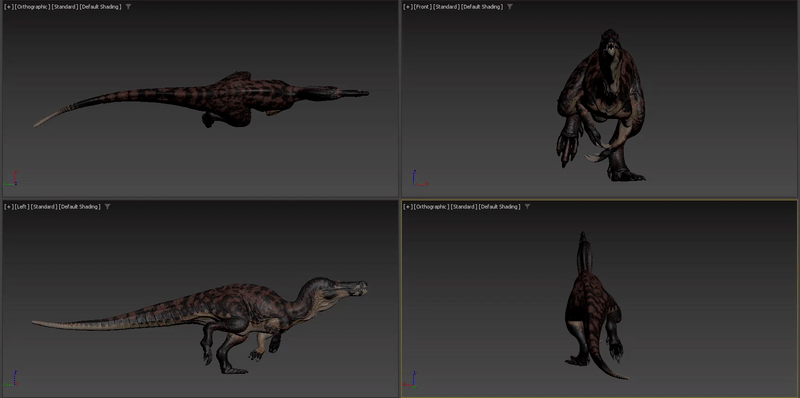Viewport: 800px width, 398px height.
Task: Open the [+] menu in the Front viewport
Action: [x=408, y=7]
